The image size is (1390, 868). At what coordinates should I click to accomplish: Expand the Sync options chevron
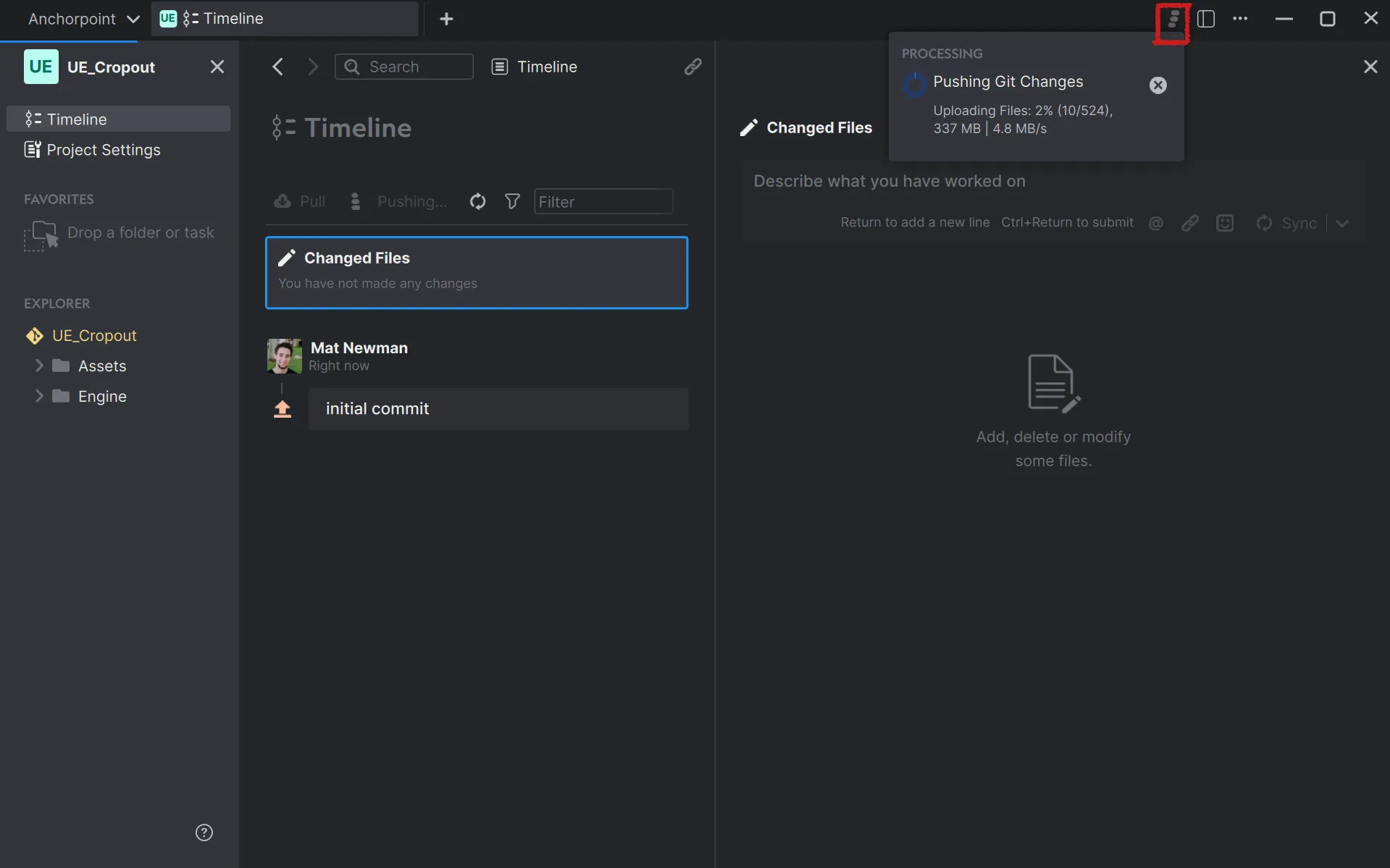1343,223
